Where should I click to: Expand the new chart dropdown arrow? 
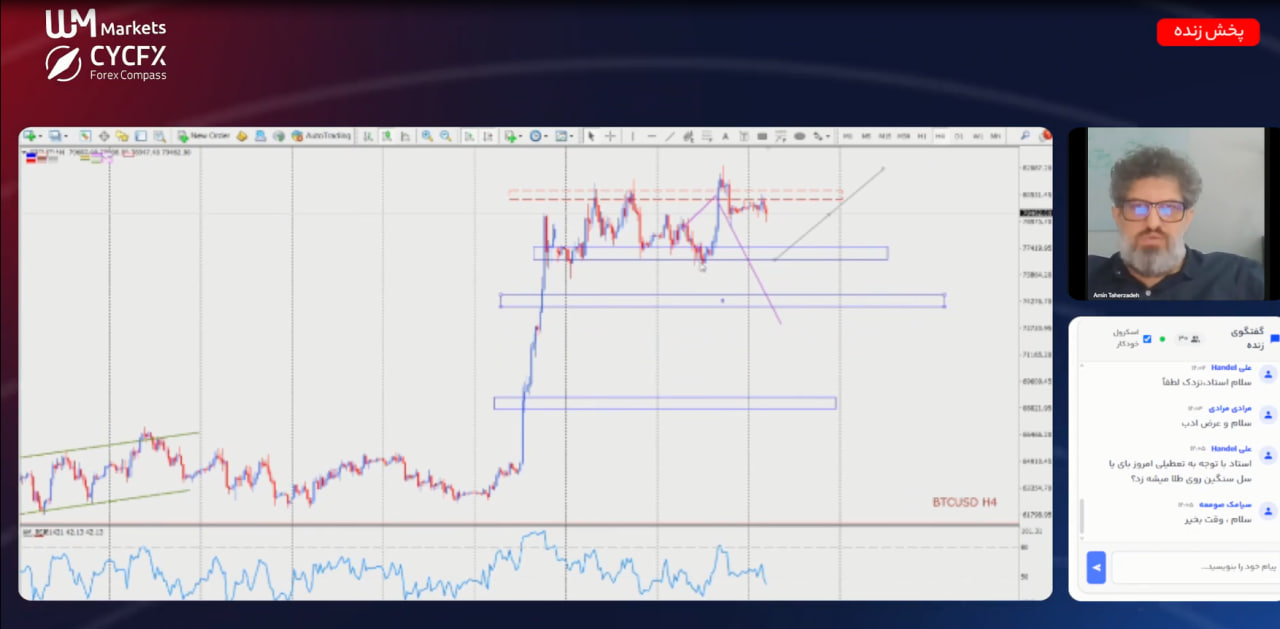[x=40, y=136]
